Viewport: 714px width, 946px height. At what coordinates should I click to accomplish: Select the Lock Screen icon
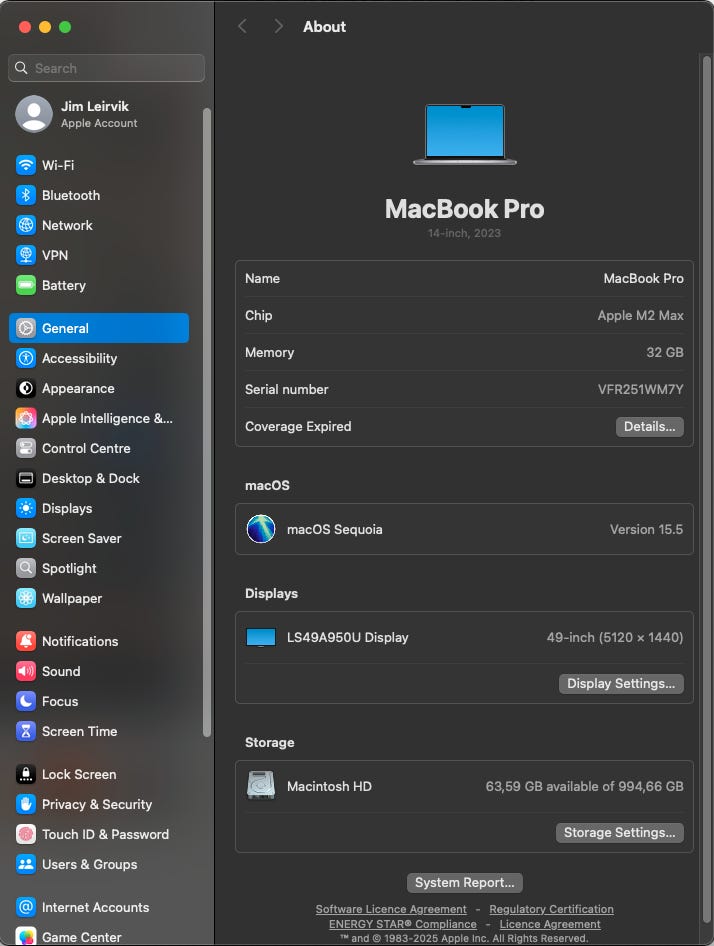click(x=25, y=774)
